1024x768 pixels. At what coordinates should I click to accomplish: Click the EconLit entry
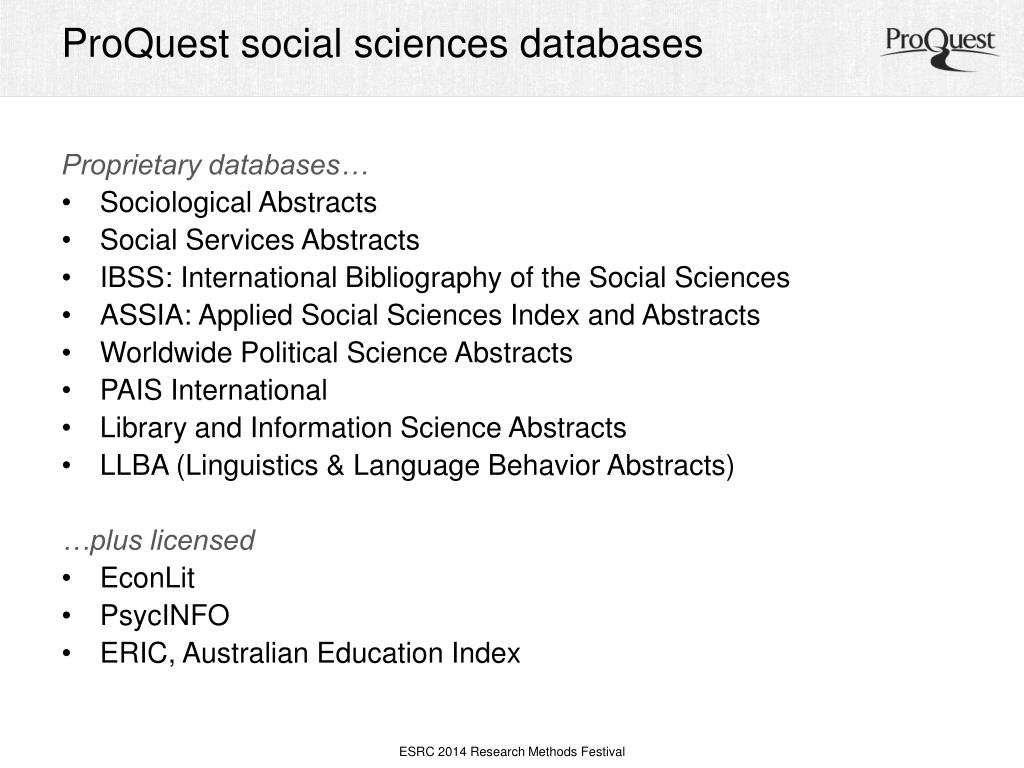tap(147, 578)
